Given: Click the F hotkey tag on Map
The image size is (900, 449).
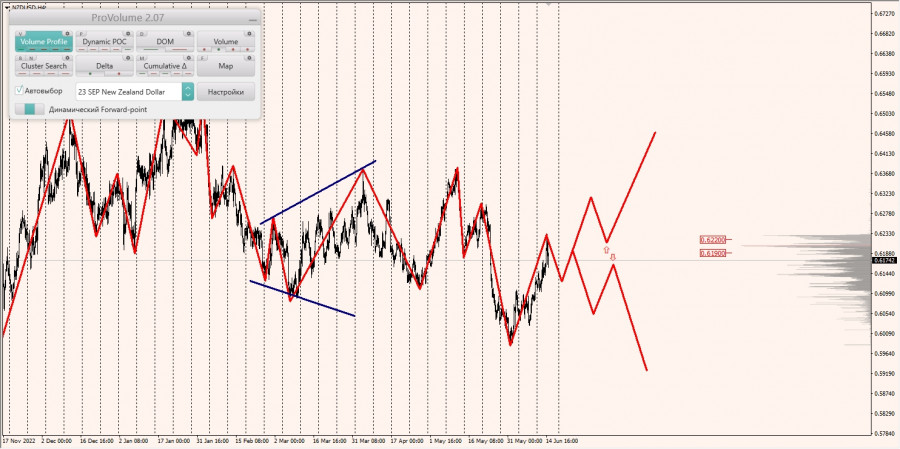Looking at the screenshot, I should tap(202, 59).
